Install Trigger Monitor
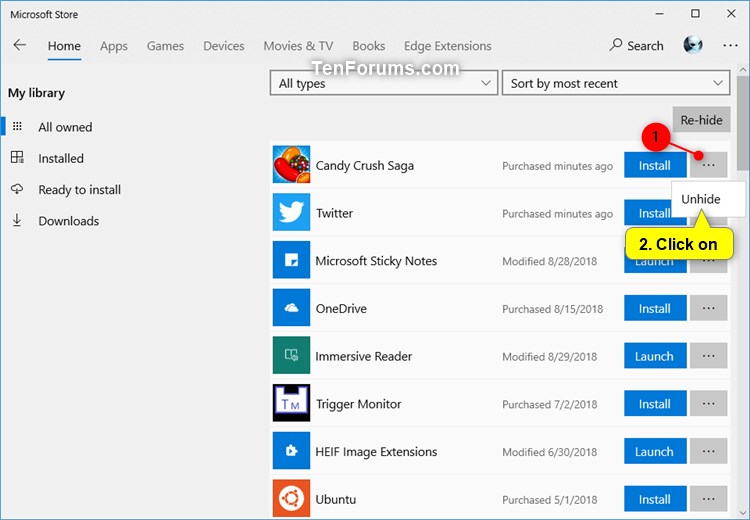 click(x=655, y=404)
